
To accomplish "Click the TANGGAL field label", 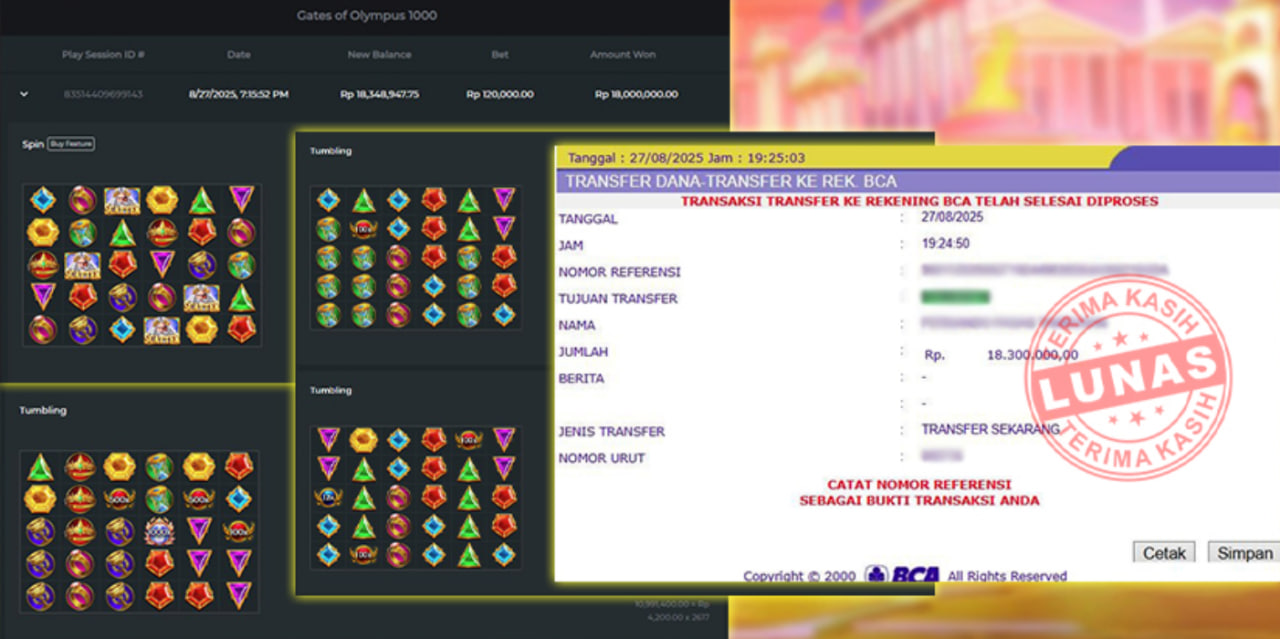I will pos(588,218).
